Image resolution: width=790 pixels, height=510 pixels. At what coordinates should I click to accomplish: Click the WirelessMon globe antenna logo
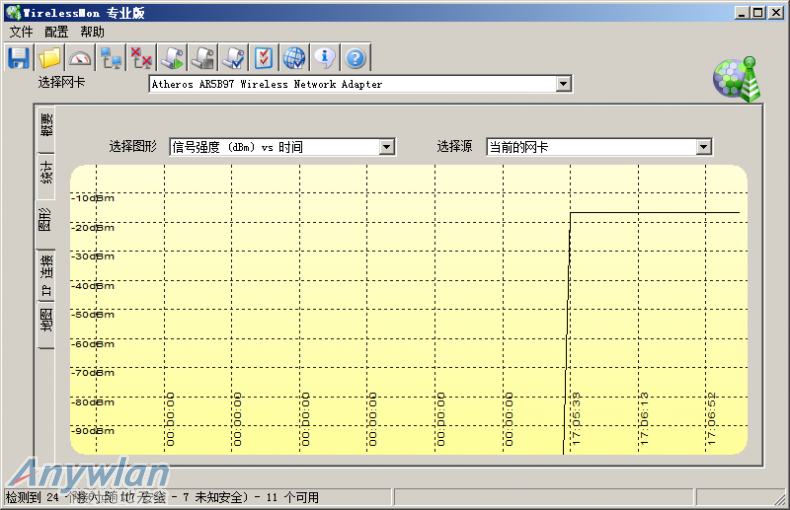[737, 79]
